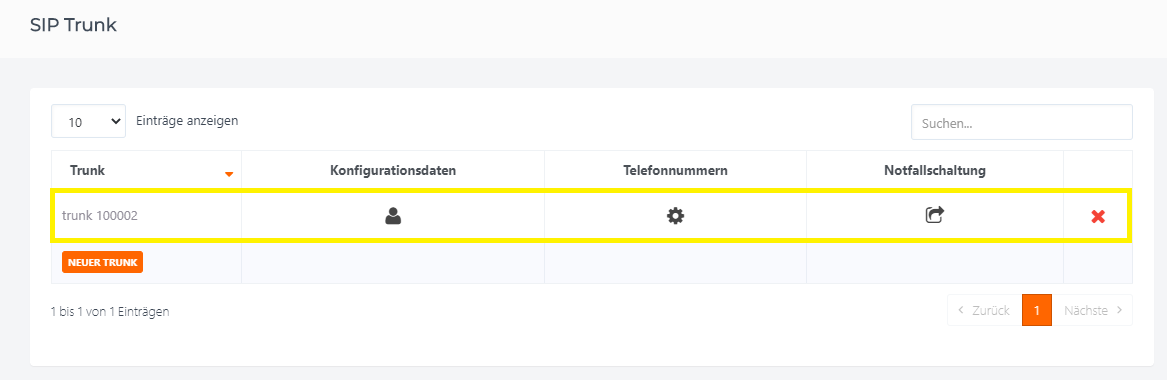Click the SIP Trunk page title
This screenshot has height=380, width=1167.
point(74,25)
